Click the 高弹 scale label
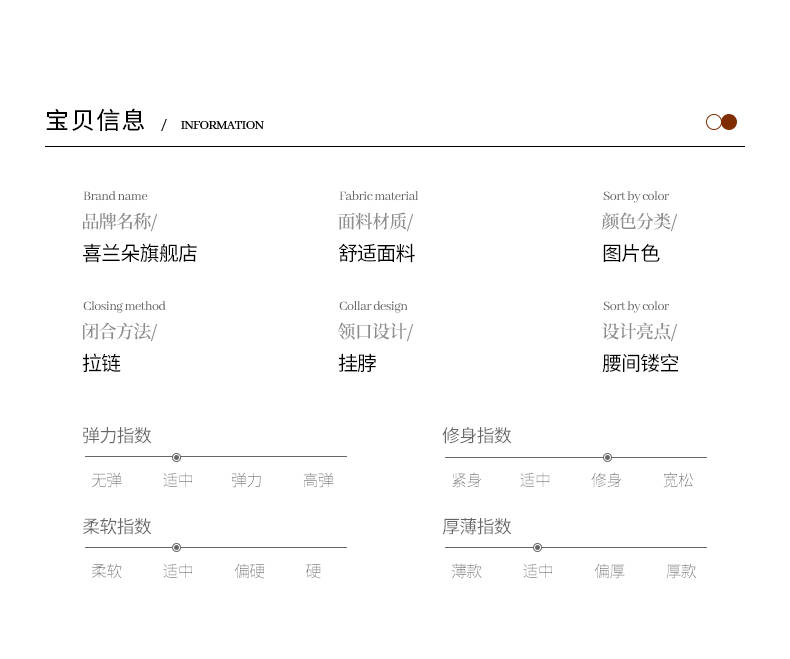This screenshot has height=659, width=790. click(318, 480)
